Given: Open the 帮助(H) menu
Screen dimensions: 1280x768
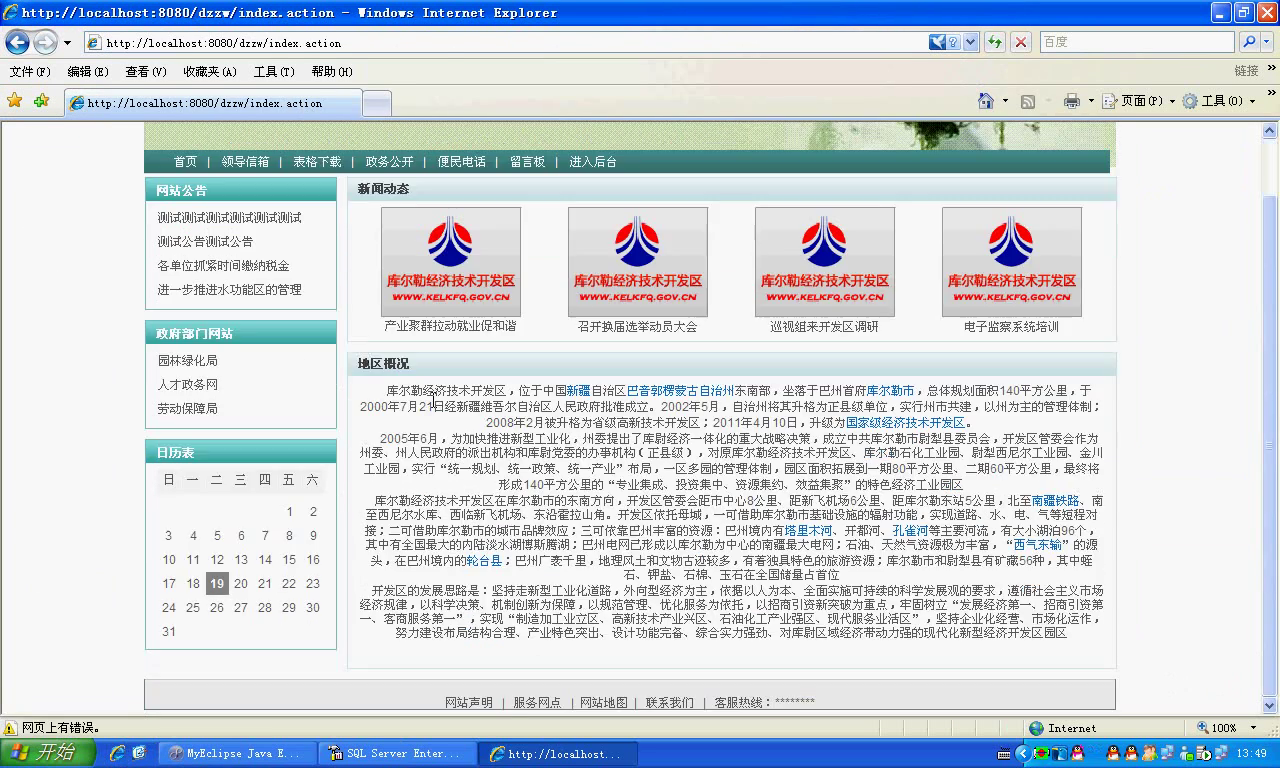Looking at the screenshot, I should 332,72.
